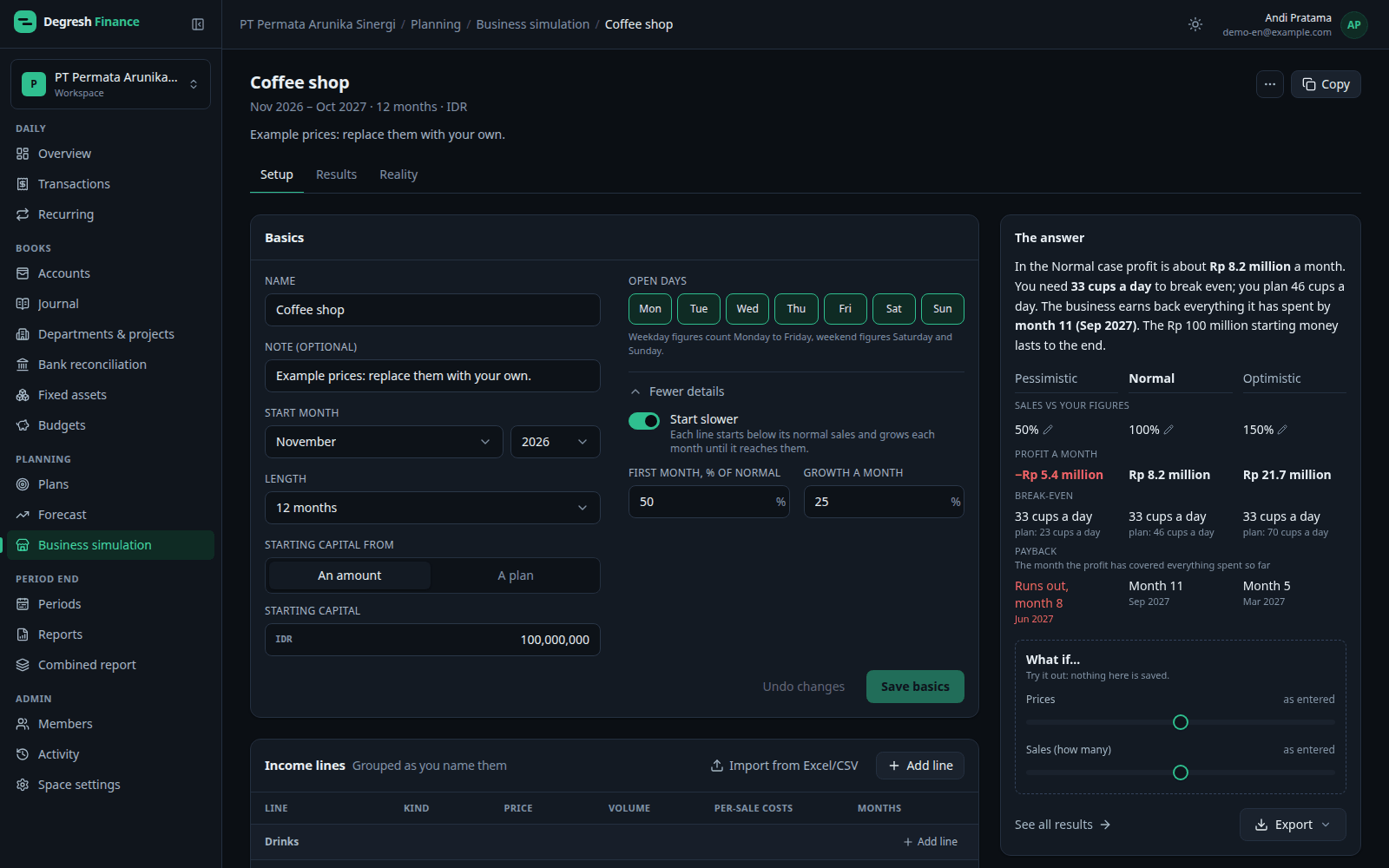The width and height of the screenshot is (1389, 868).
Task: Click the Space settings gear icon
Action: click(23, 785)
